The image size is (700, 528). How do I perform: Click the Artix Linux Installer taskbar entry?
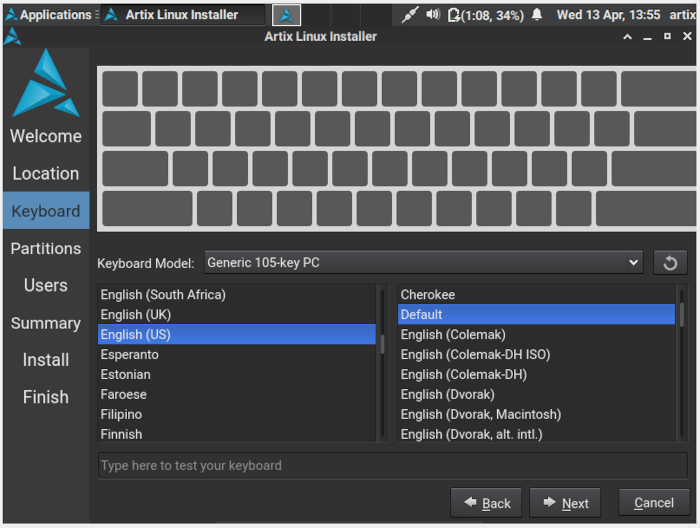pyautogui.click(x=183, y=15)
